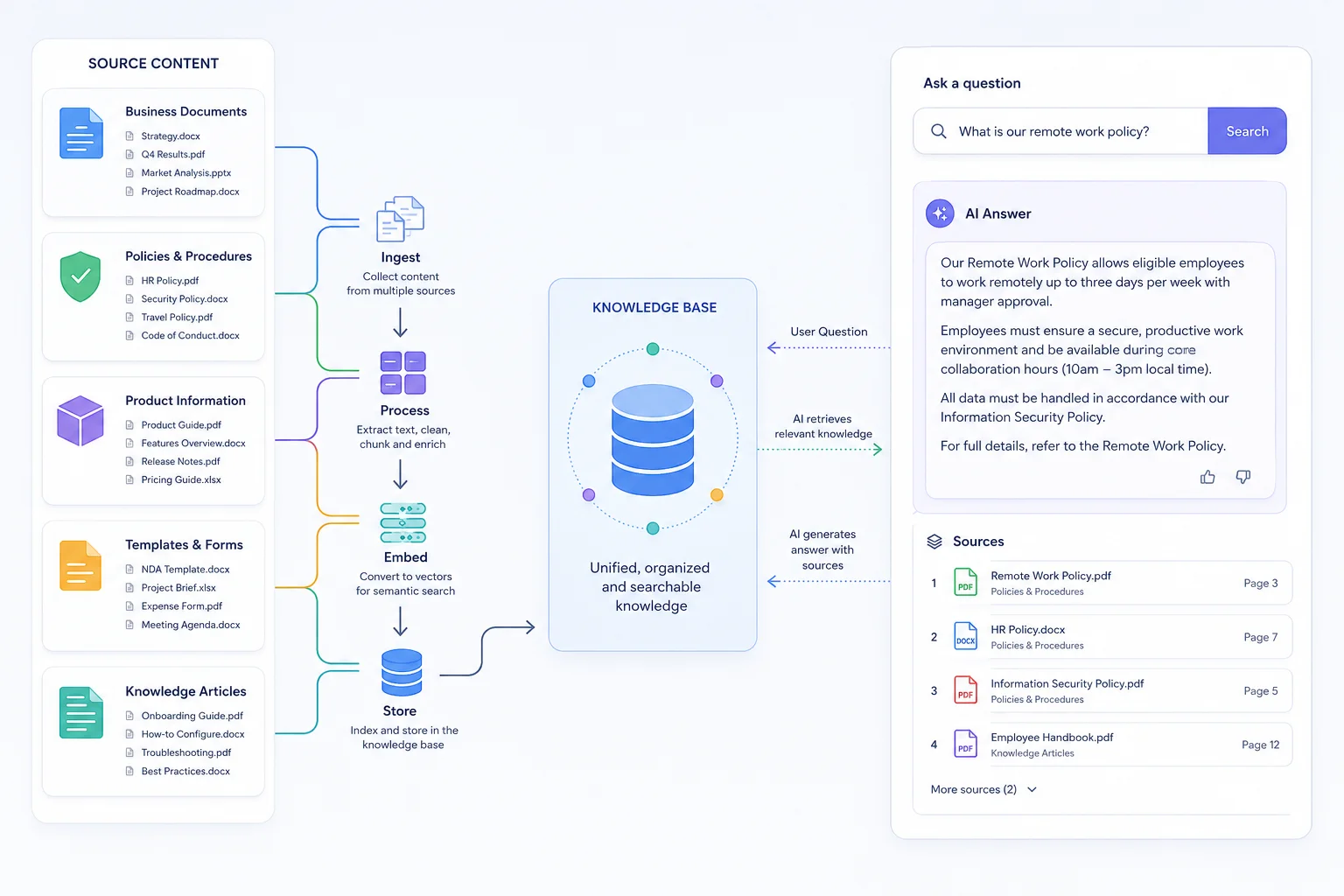Screen dimensions: 1344x896
Task: Click PDF icon beside Employee Handbook.pdf
Action: point(965,745)
